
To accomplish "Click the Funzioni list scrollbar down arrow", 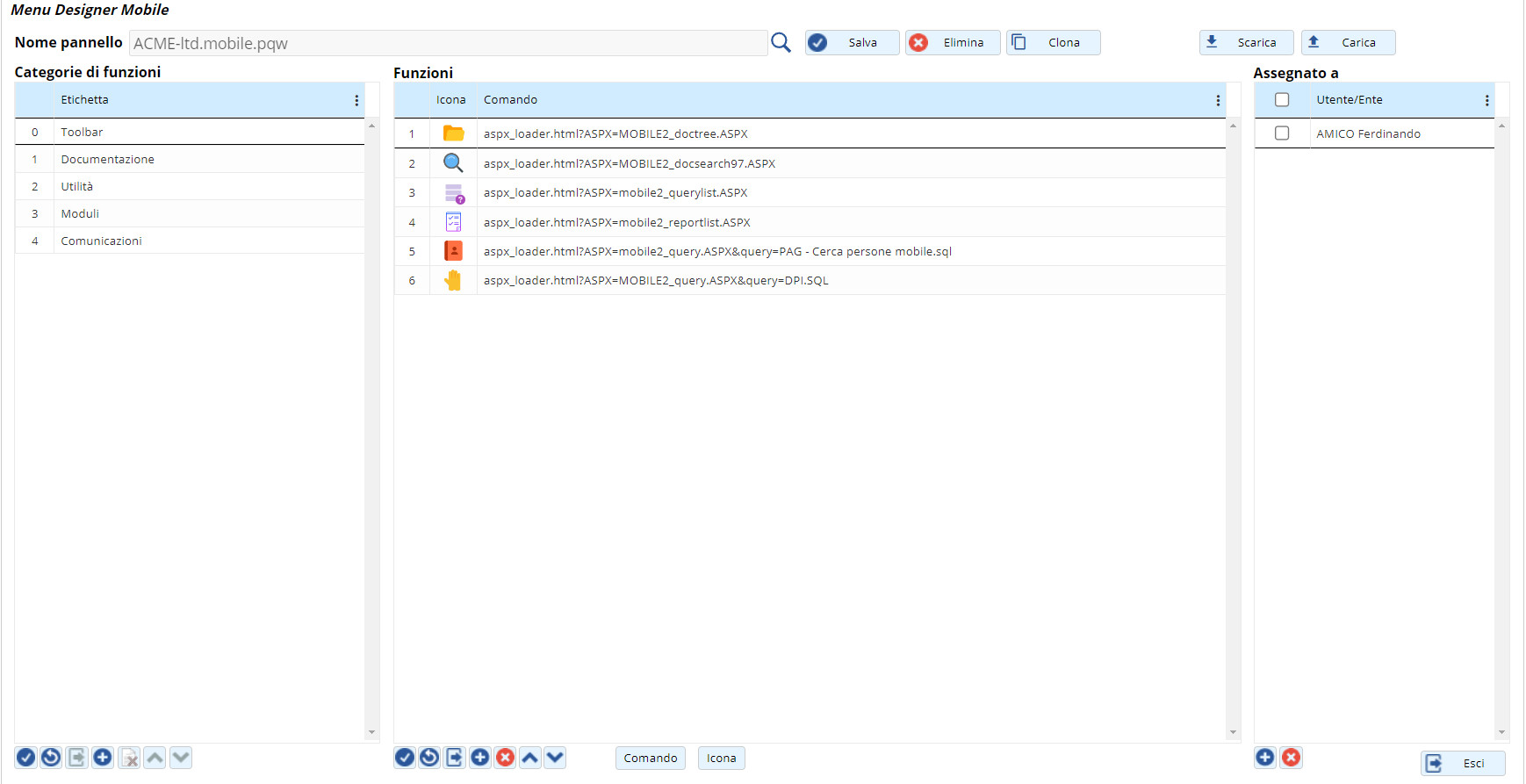I will 1233,732.
